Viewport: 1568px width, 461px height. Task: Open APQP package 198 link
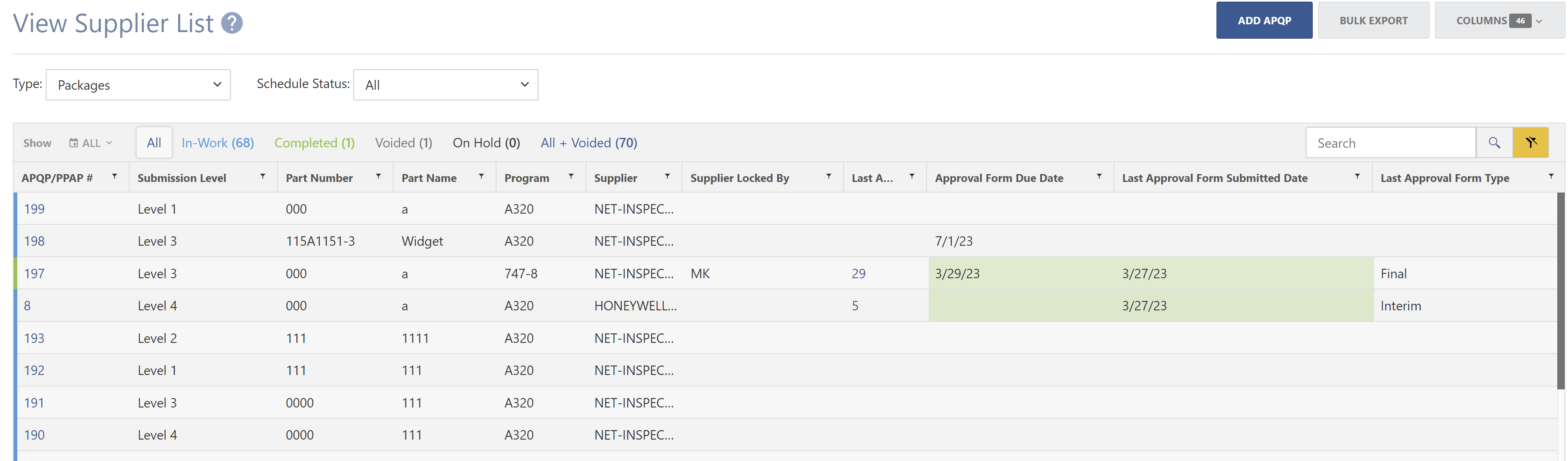click(x=34, y=241)
